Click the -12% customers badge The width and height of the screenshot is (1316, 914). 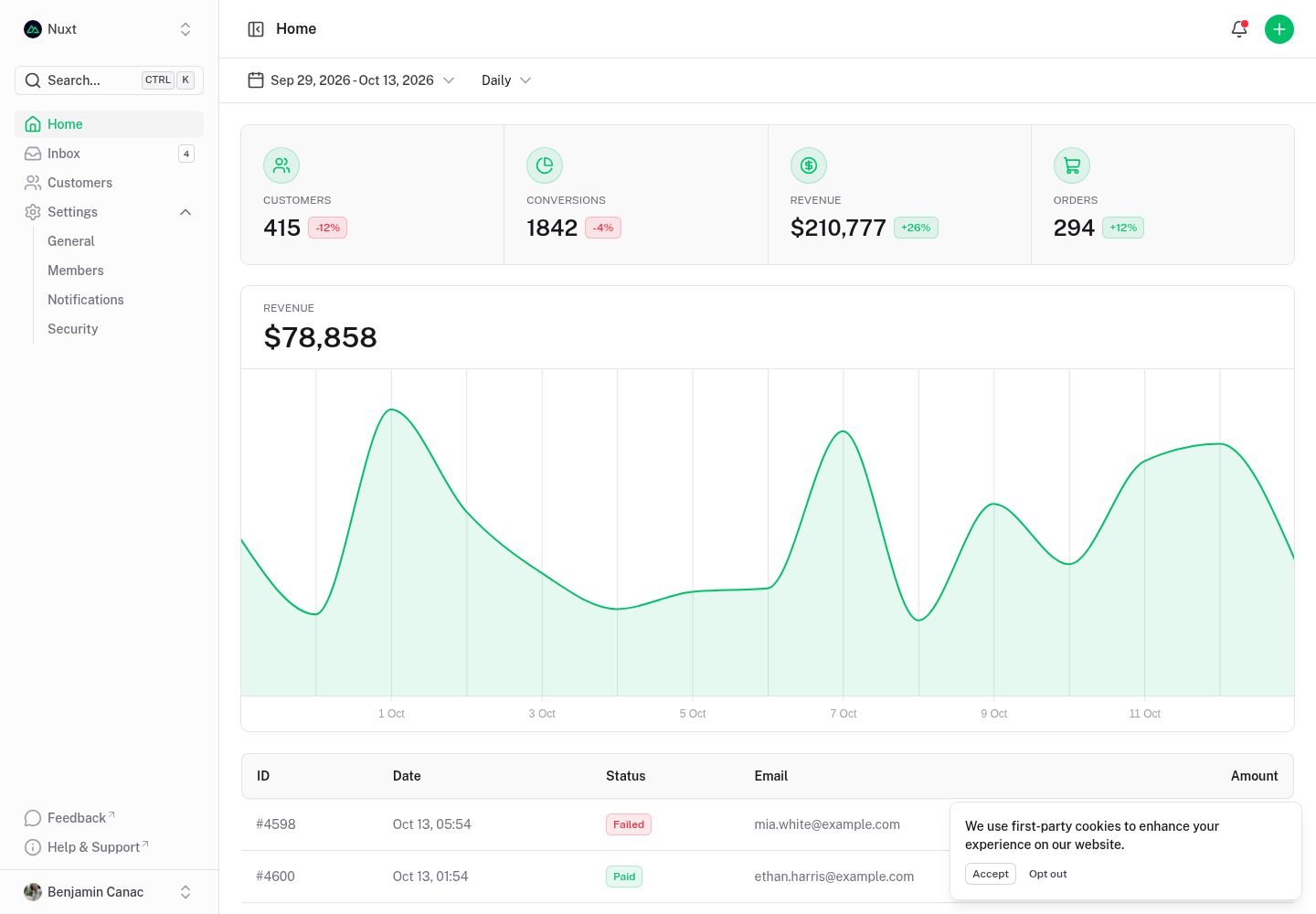[328, 228]
